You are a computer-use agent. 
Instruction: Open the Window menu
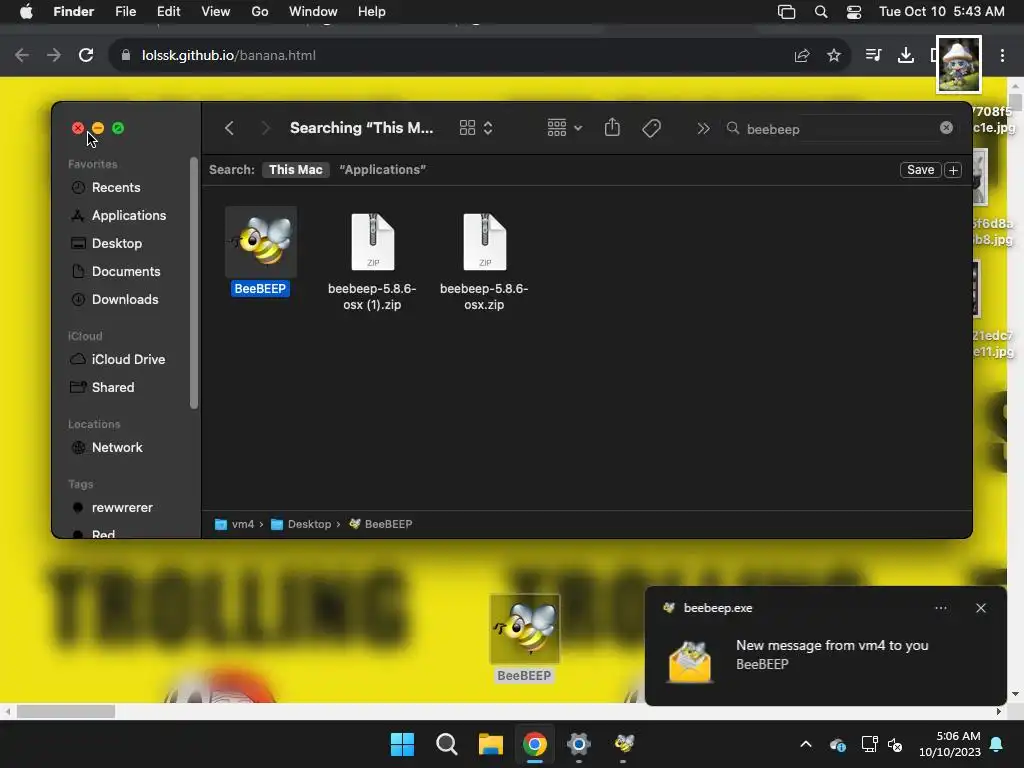[313, 12]
